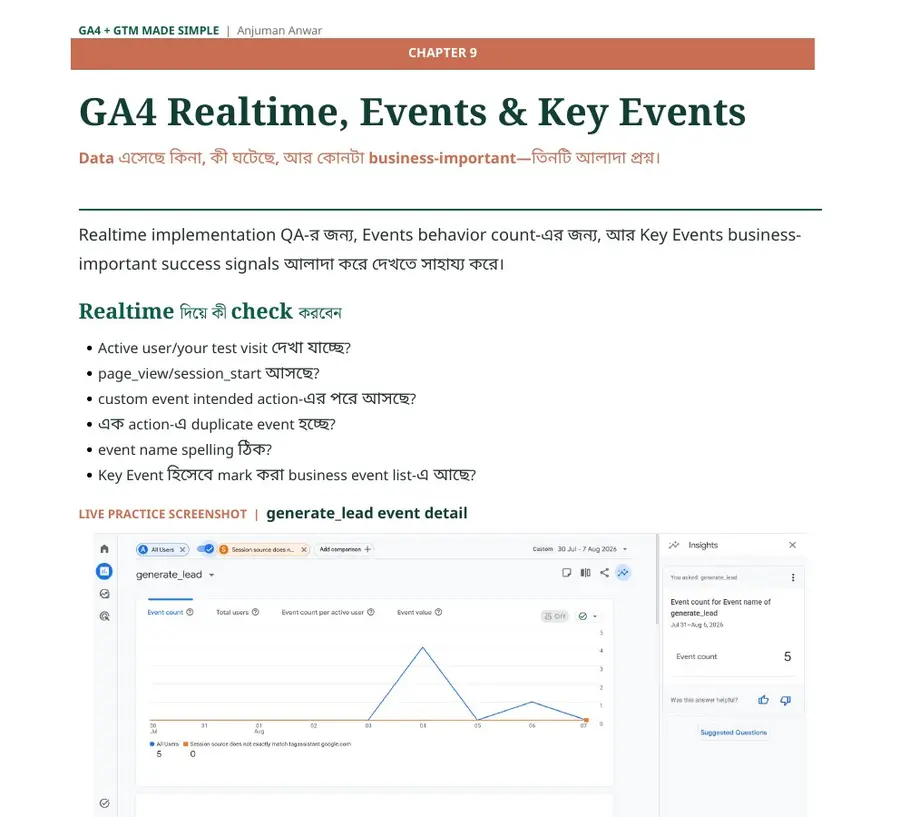Remove the Session source comparison chip
This screenshot has width=900, height=817.
(304, 549)
